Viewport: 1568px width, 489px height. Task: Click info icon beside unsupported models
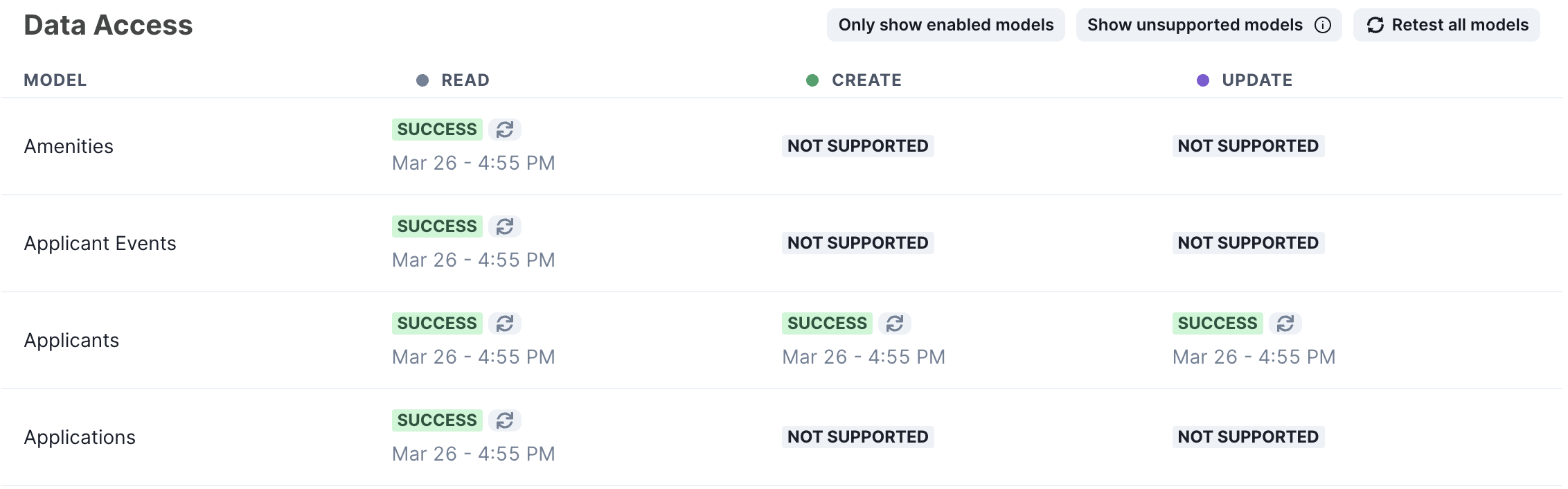point(1323,26)
